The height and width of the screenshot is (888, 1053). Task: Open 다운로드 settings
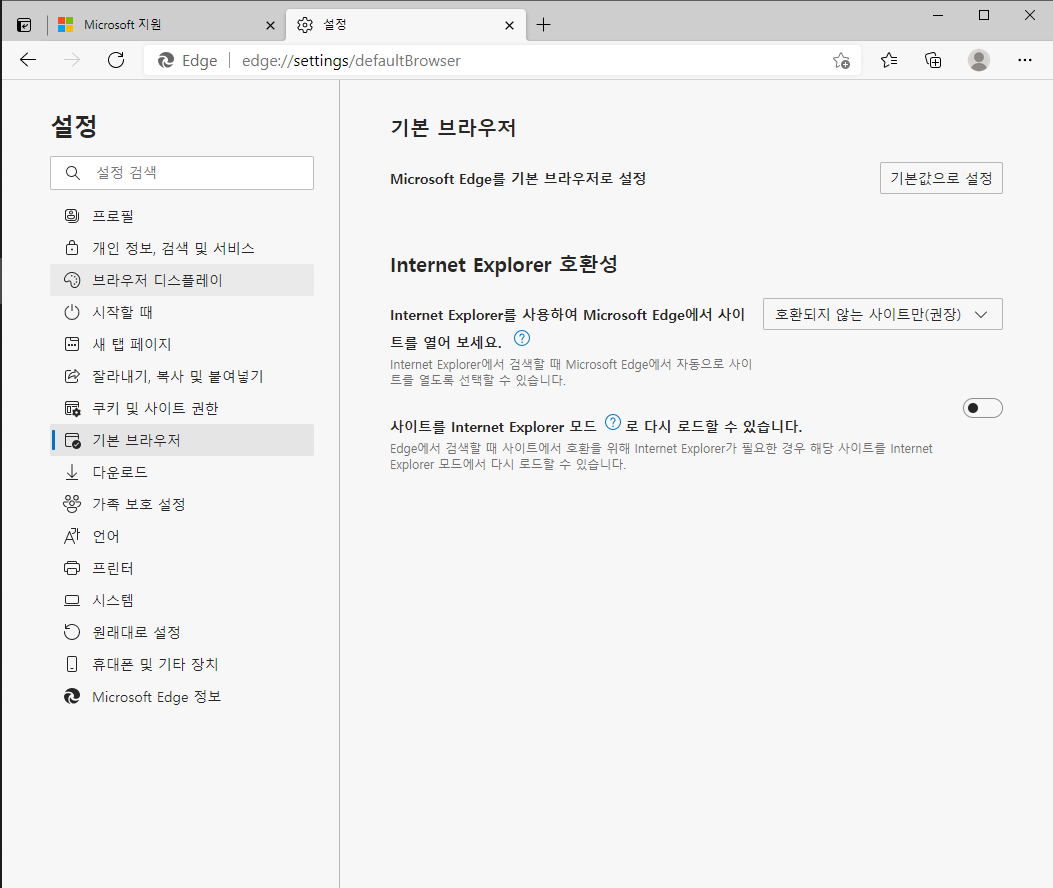point(182,472)
